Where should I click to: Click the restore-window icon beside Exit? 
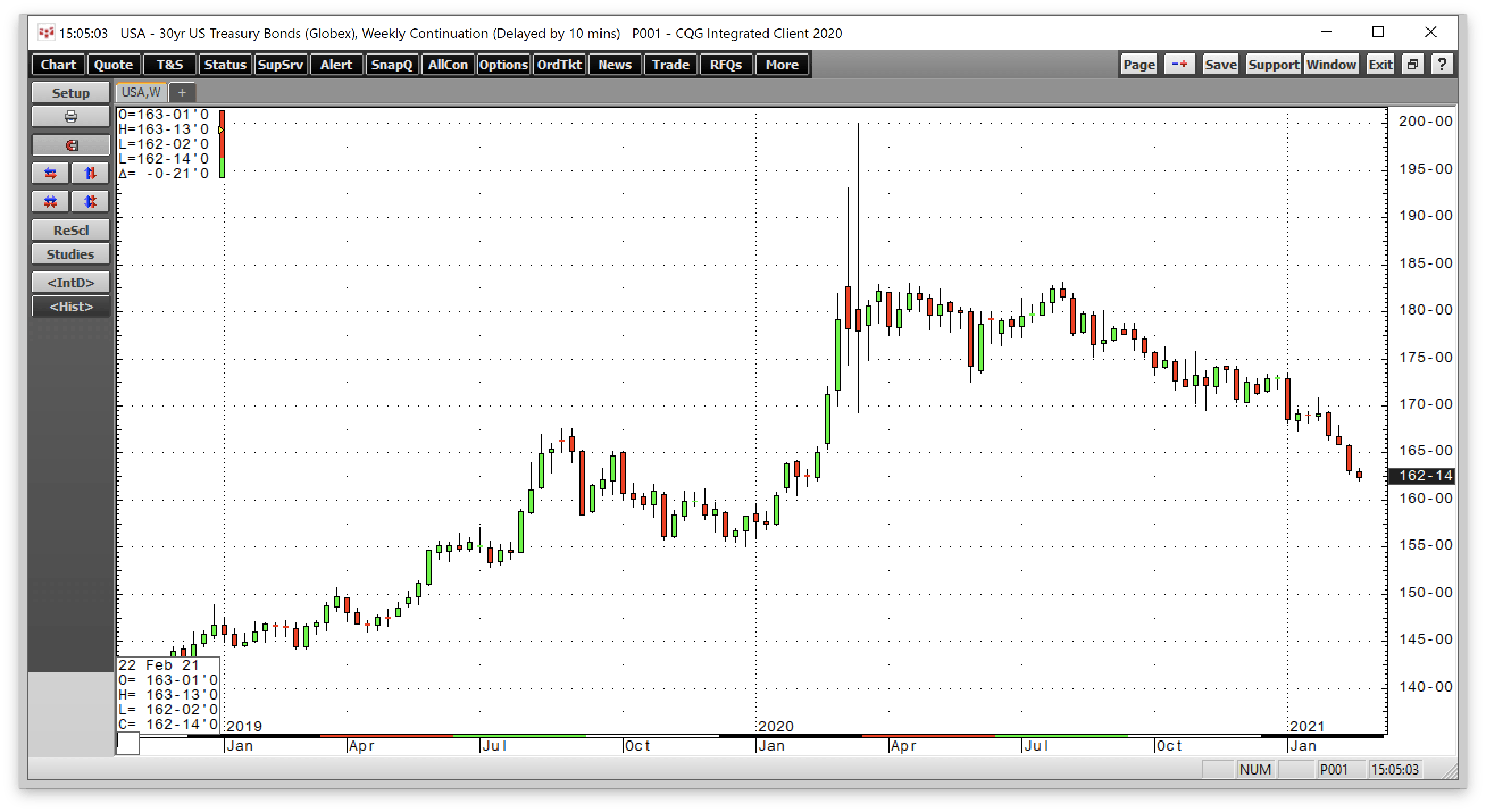click(x=1412, y=64)
